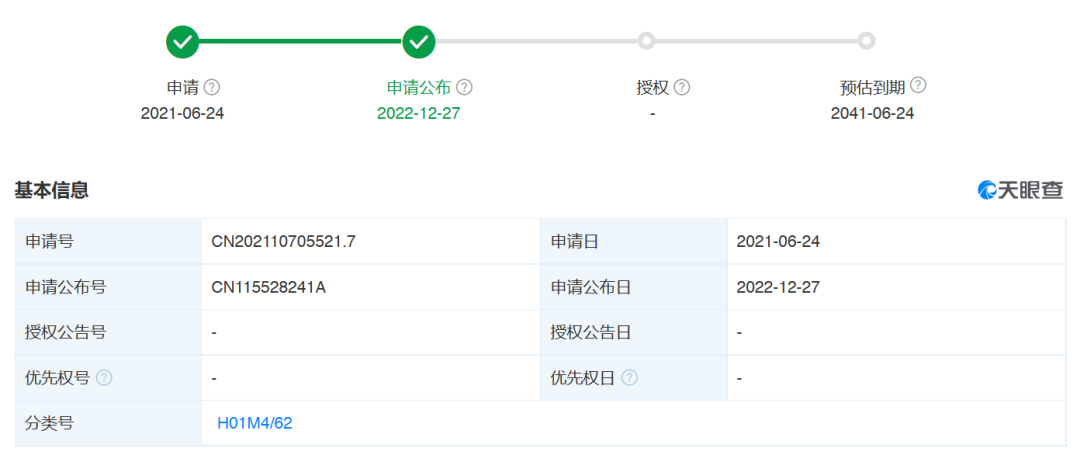Click the green checkmark above 申请公布
The width and height of the screenshot is (1080, 476).
pos(419,42)
